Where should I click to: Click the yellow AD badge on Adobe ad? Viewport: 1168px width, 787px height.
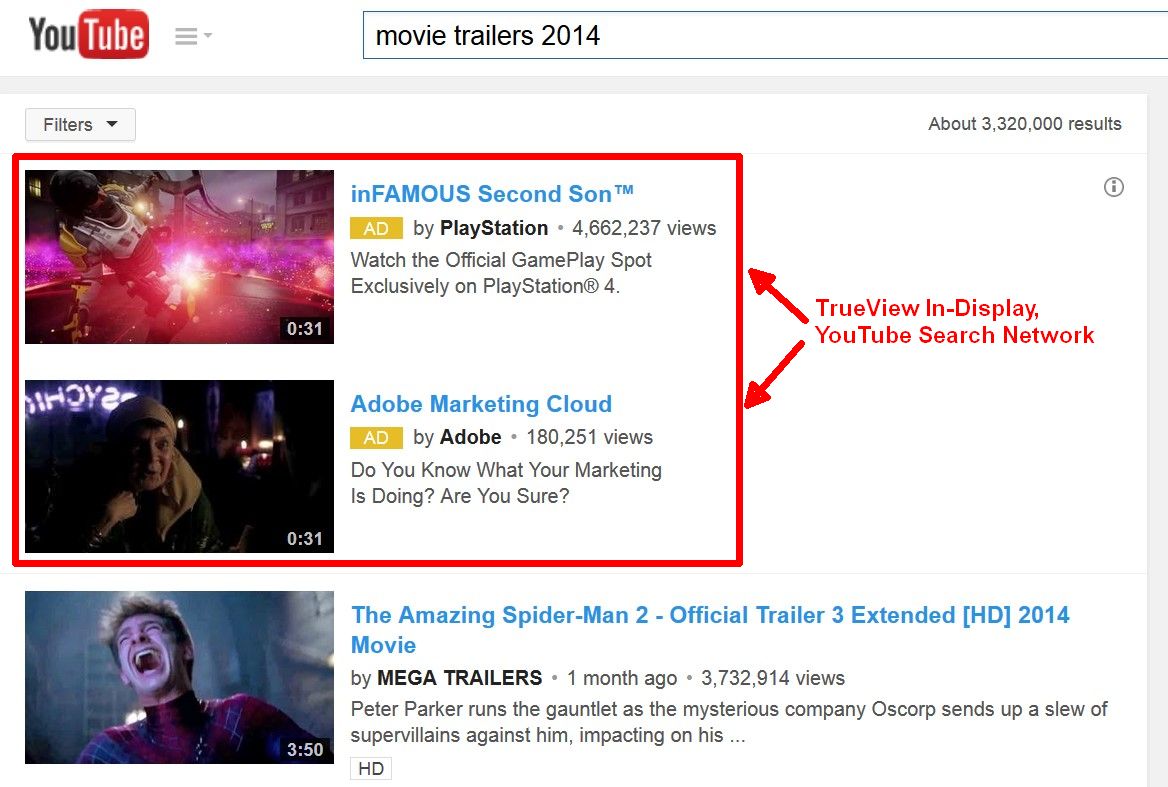[x=376, y=437]
